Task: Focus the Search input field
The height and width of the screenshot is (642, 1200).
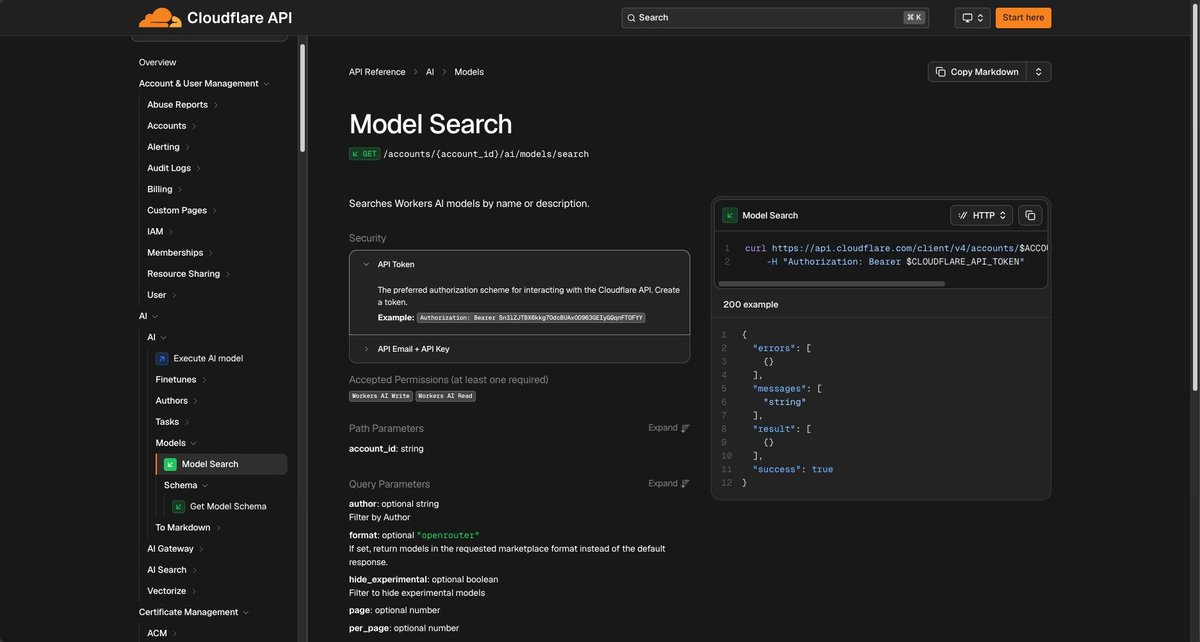Action: pyautogui.click(x=775, y=18)
